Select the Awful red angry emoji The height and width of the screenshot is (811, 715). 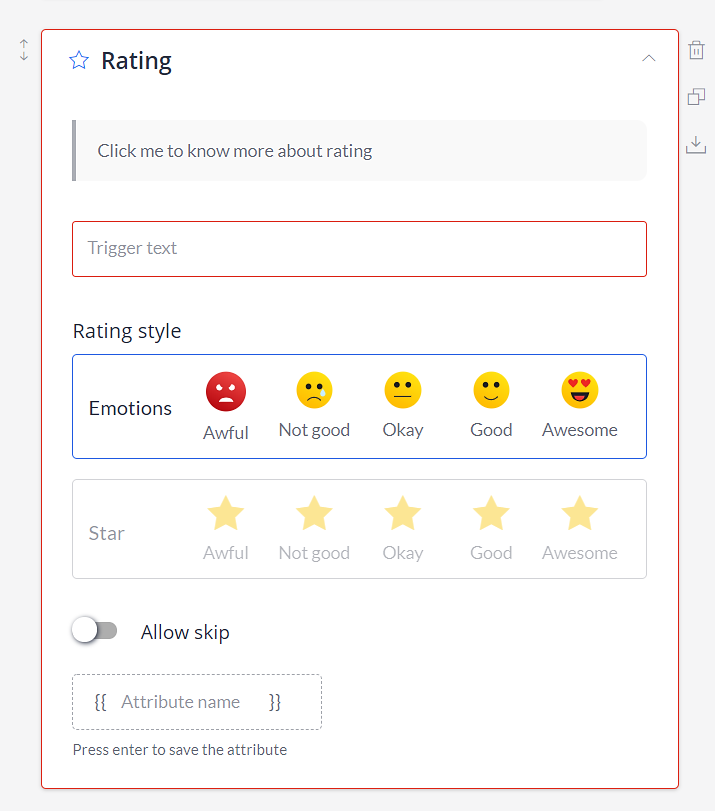tap(226, 391)
